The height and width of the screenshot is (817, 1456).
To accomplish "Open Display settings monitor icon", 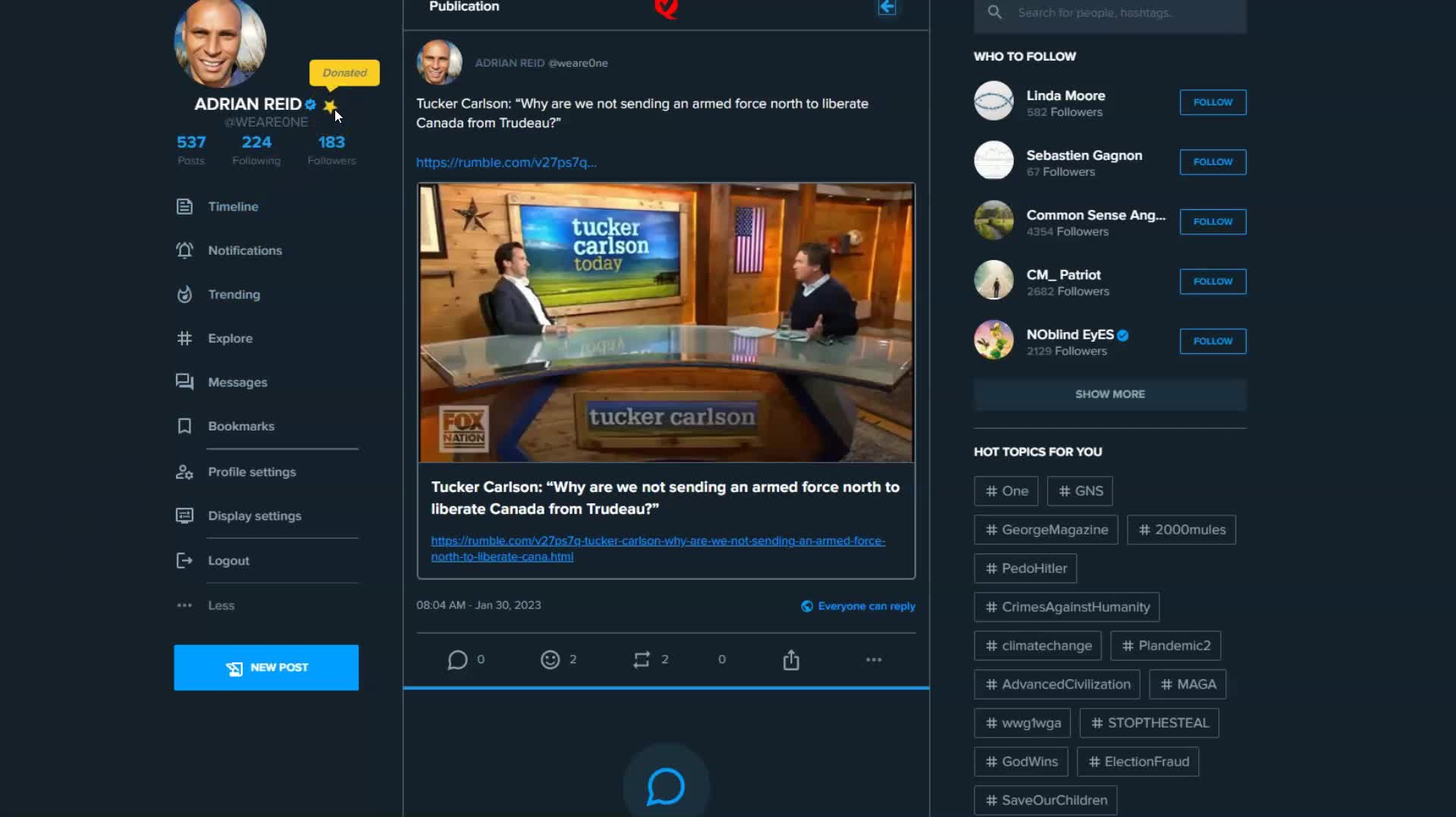I will [x=184, y=515].
